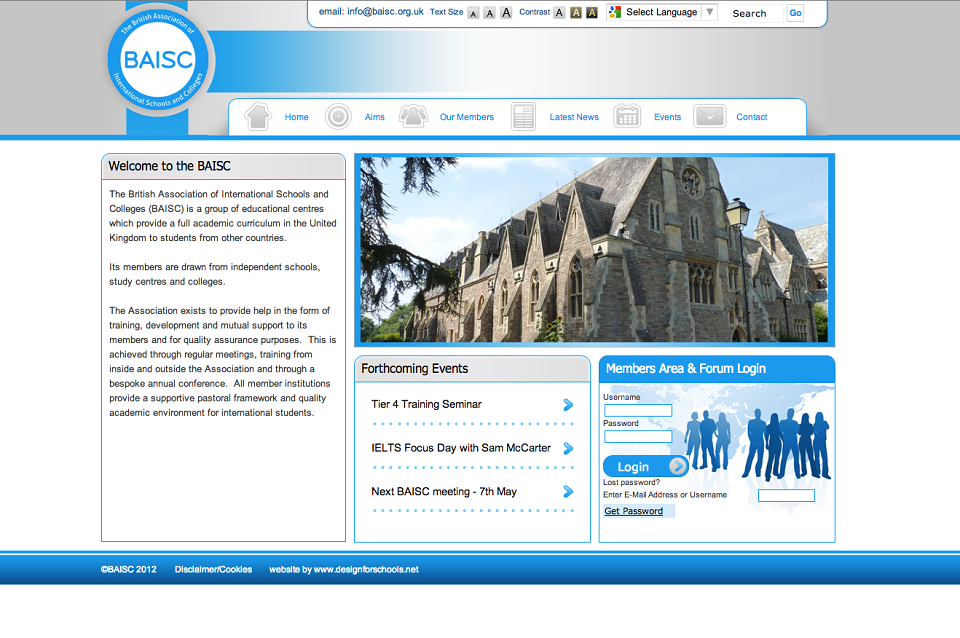Viewport: 960px width, 638px height.
Task: Click Members Area & Forum Login heading
Action: [686, 369]
